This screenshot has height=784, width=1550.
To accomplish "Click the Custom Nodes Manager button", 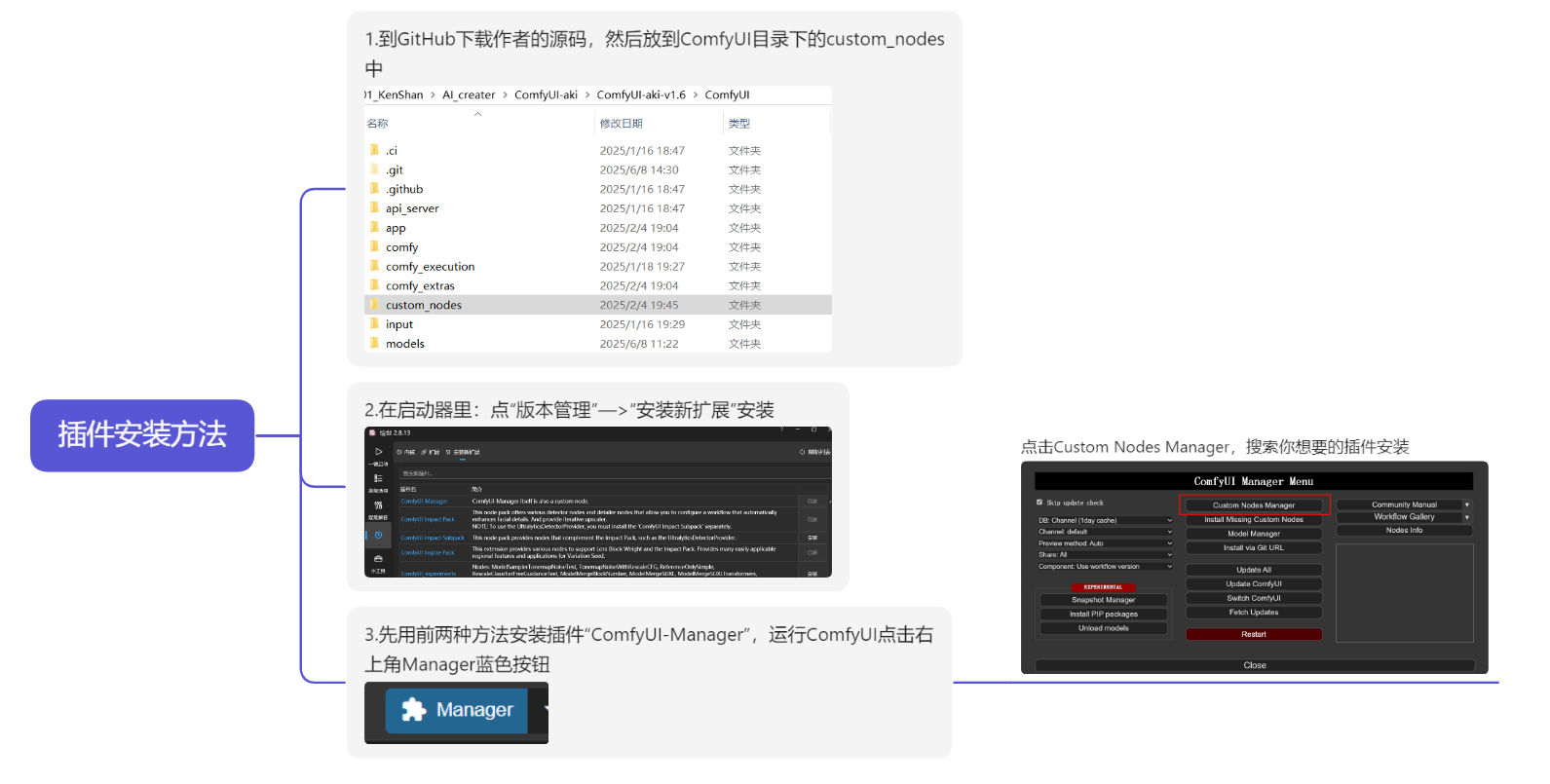I will tap(1254, 505).
